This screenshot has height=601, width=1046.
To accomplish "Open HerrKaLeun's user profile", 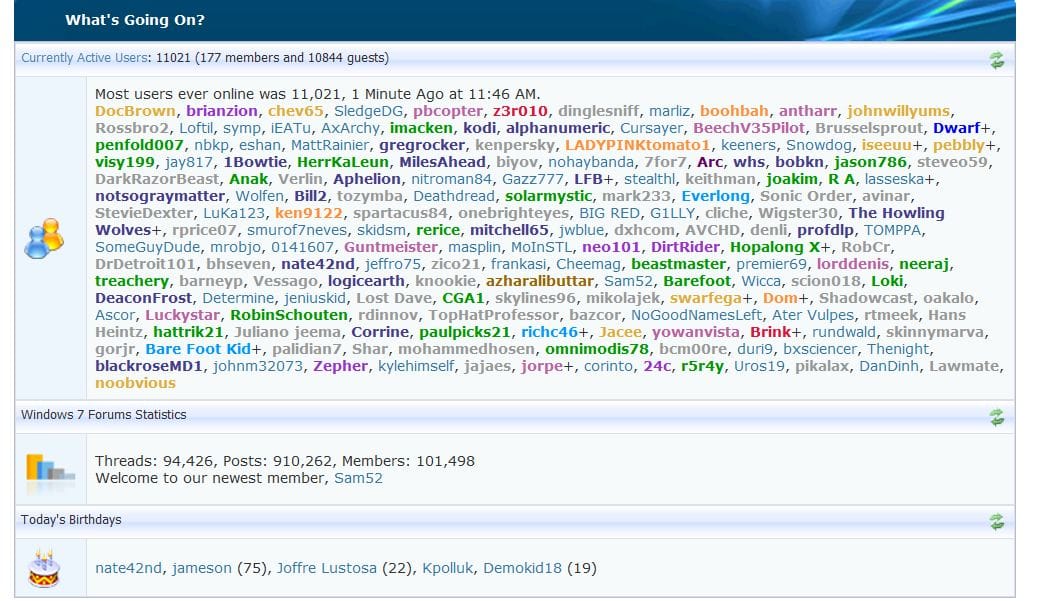I will (343, 162).
